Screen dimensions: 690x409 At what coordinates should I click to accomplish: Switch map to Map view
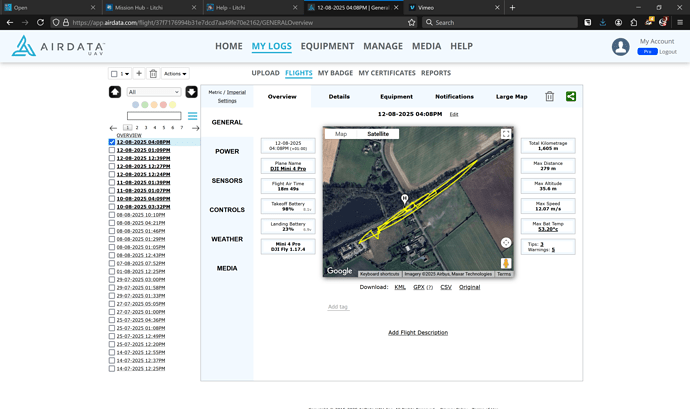click(341, 134)
